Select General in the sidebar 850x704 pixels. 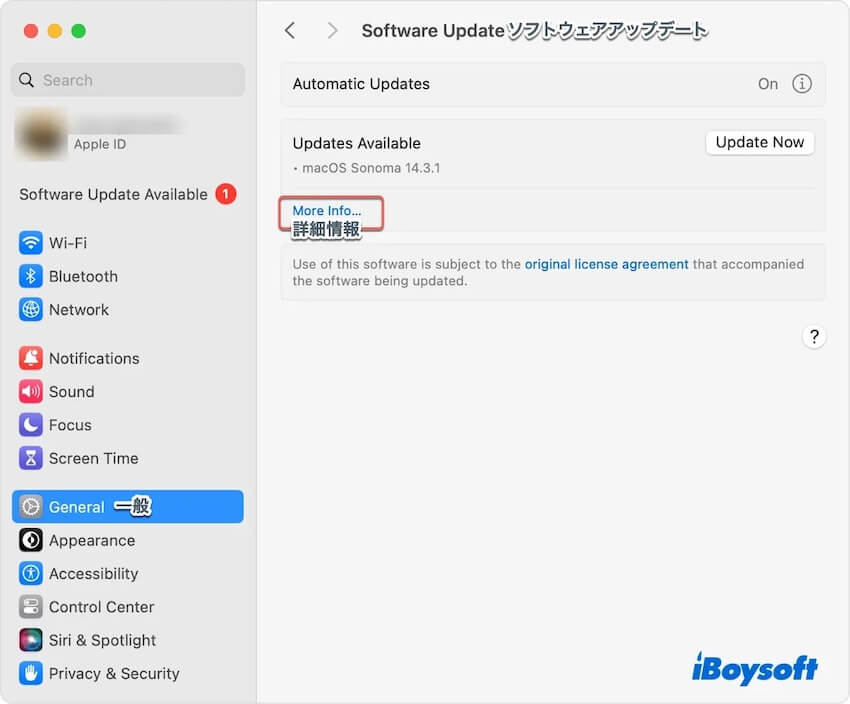click(76, 507)
